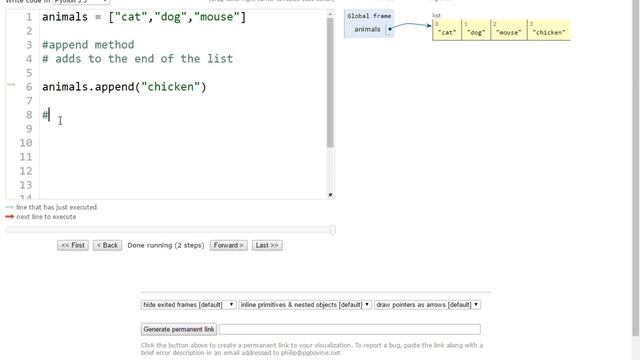Click the animals variable in Global frame

(367, 29)
